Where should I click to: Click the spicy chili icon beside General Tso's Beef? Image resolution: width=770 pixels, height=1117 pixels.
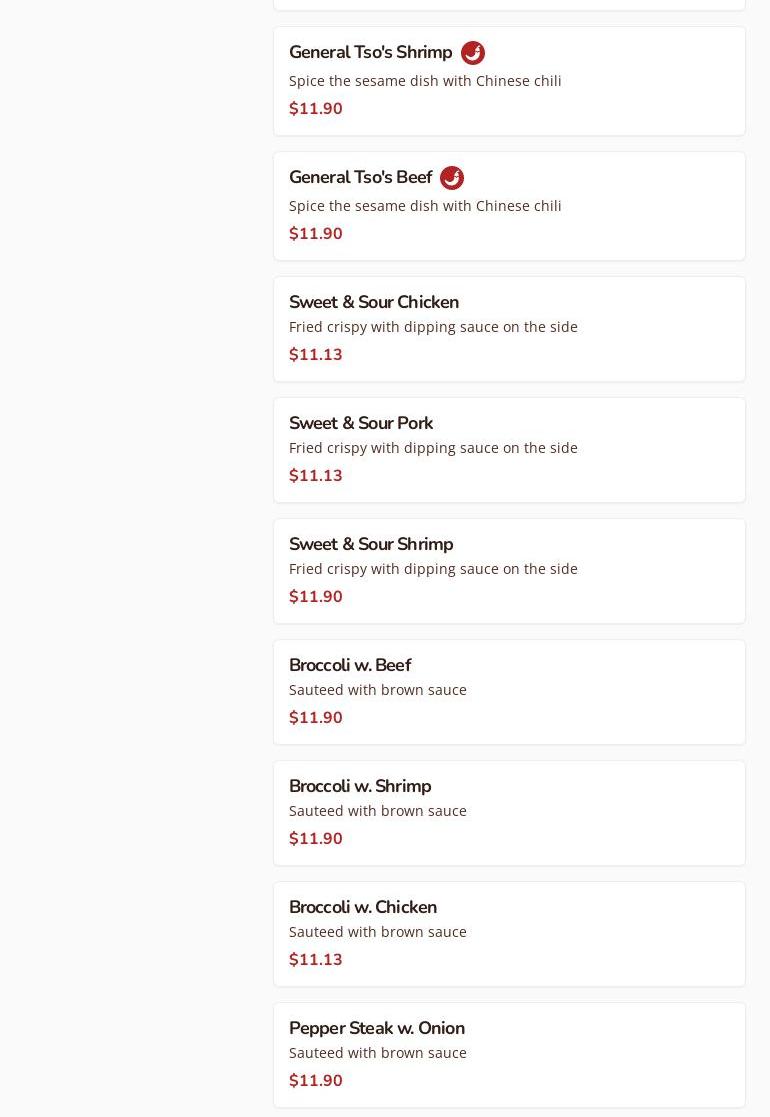[452, 178]
